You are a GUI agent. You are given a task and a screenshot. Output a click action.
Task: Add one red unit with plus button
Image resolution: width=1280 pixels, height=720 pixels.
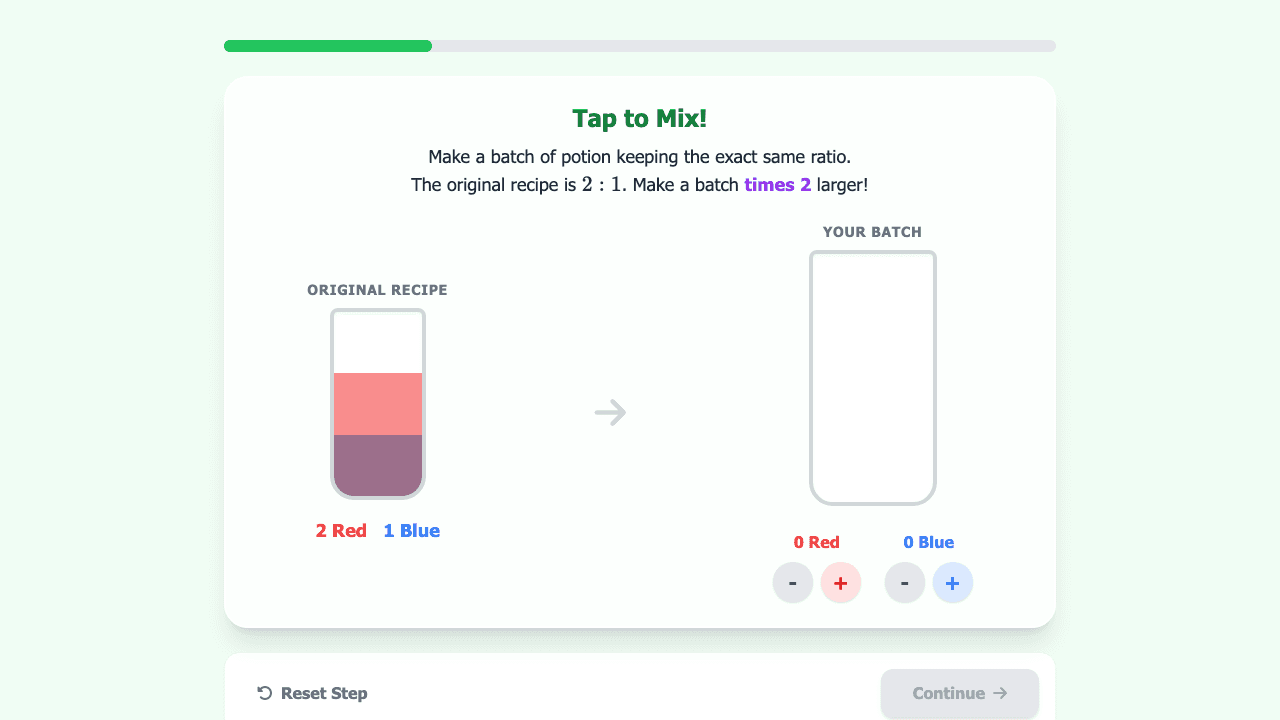841,583
